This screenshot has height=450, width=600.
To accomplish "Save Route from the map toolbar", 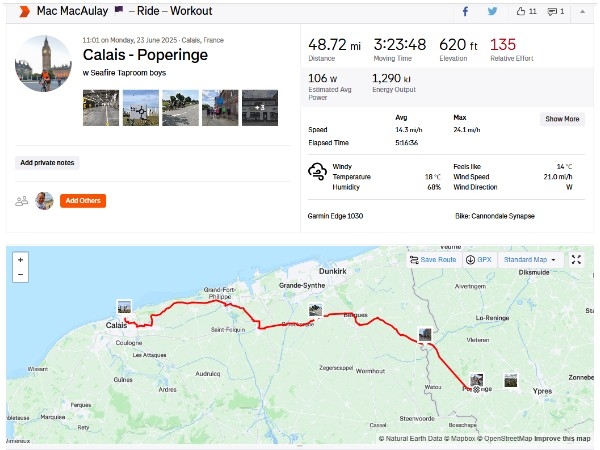I will point(433,259).
